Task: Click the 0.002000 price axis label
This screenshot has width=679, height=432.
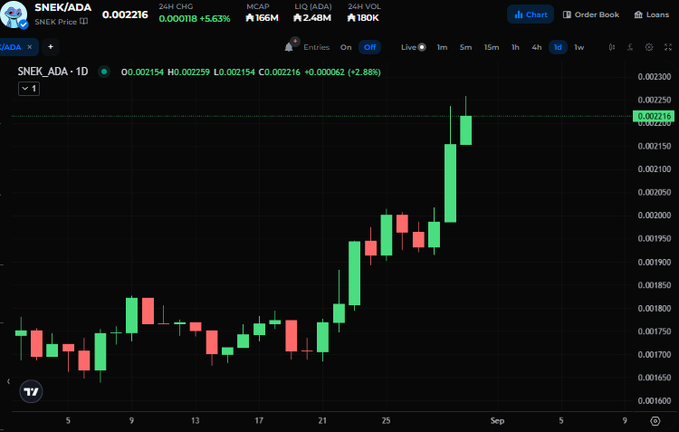Action: pos(654,215)
